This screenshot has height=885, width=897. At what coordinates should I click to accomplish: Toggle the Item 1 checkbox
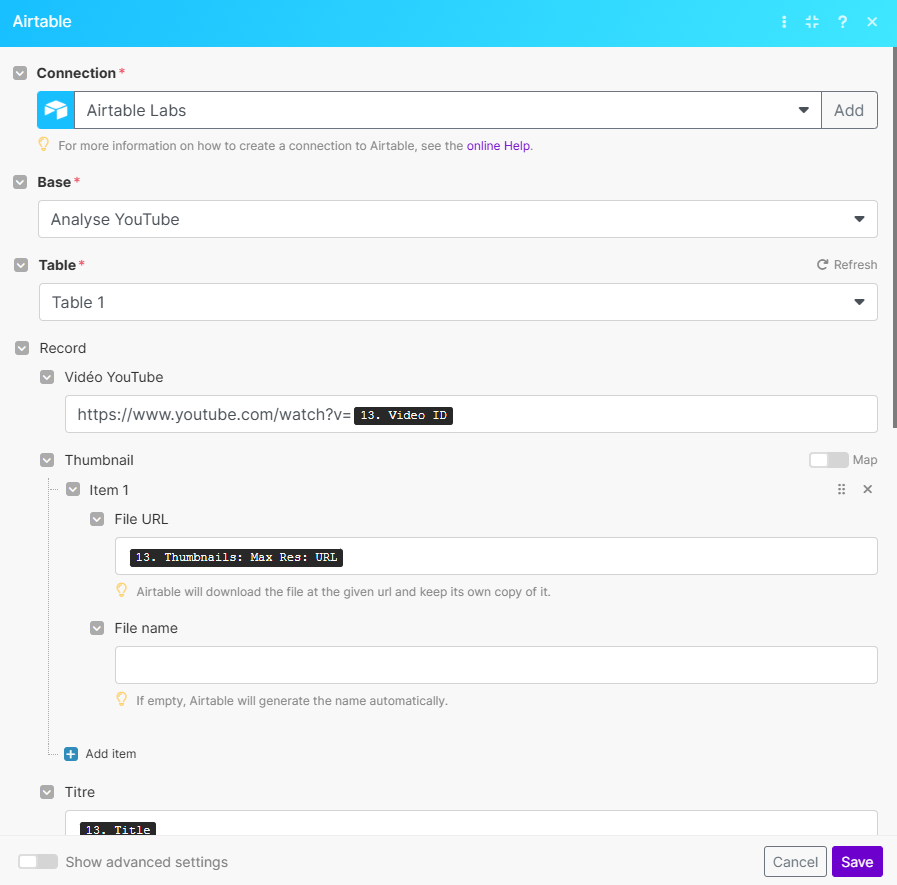pos(73,489)
